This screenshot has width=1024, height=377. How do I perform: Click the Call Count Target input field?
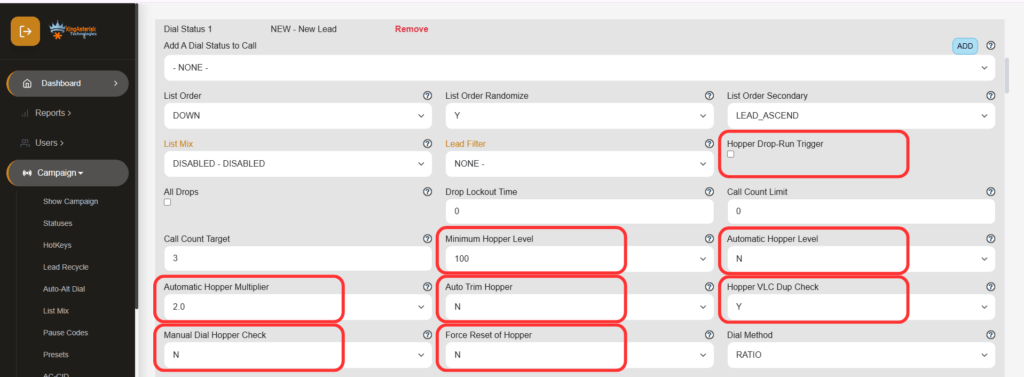298,259
